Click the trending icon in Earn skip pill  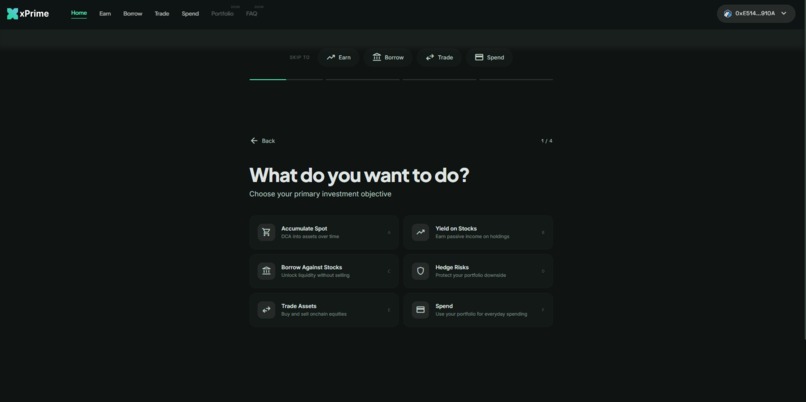pos(331,58)
